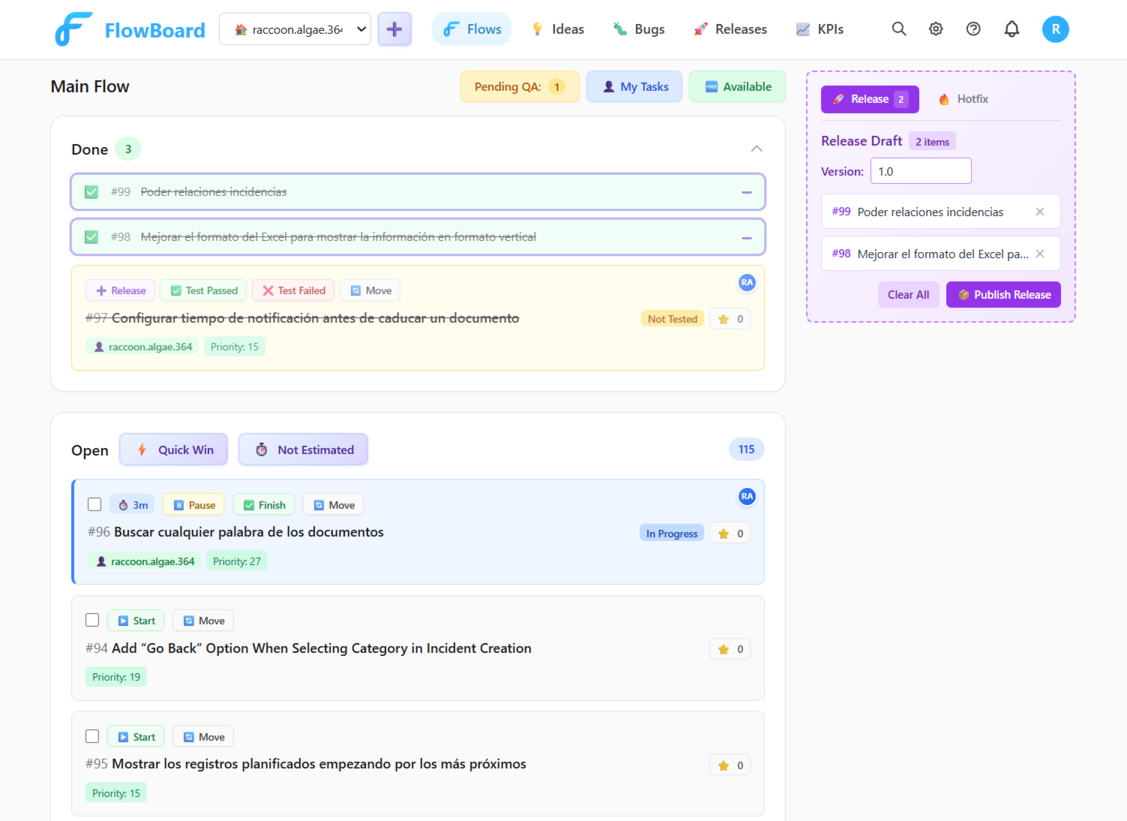This screenshot has height=821, width=1127.
Task: Publish the release draft
Action: point(1003,295)
